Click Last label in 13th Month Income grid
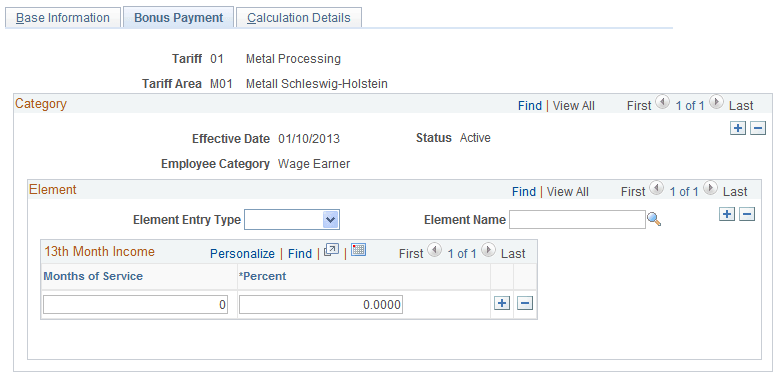 pyautogui.click(x=513, y=254)
